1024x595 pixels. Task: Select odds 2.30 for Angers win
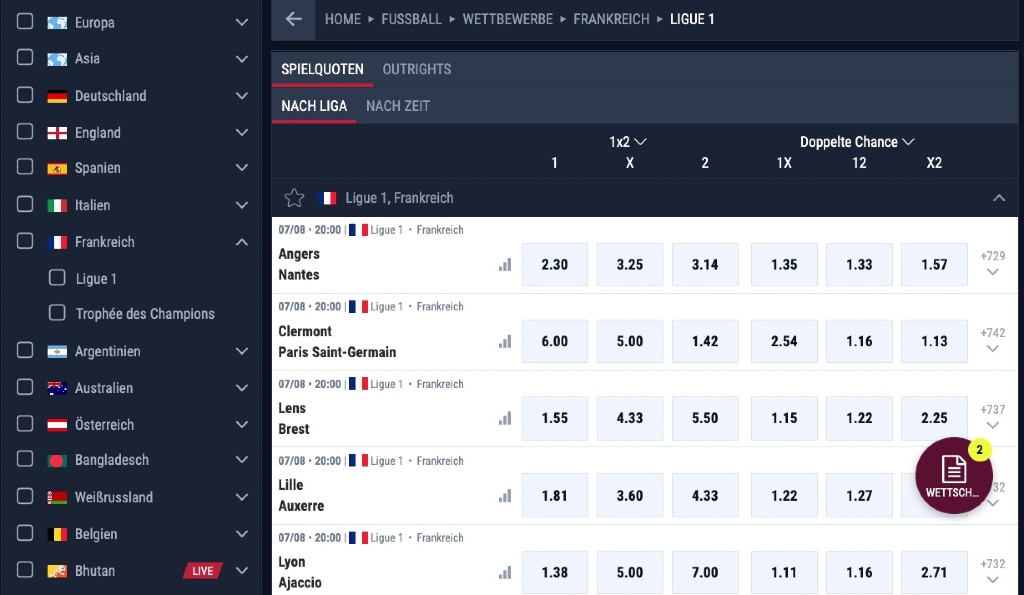tap(554, 265)
